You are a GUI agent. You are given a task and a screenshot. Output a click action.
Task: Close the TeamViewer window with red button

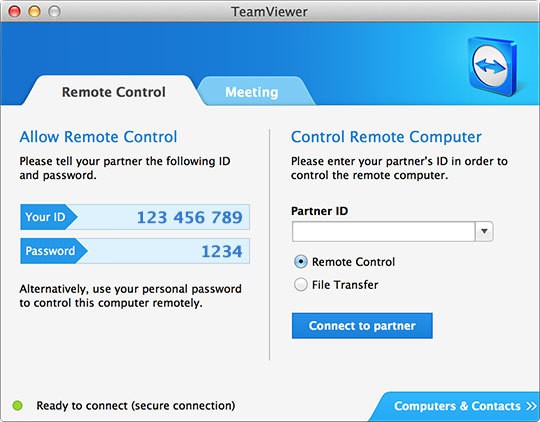click(14, 11)
